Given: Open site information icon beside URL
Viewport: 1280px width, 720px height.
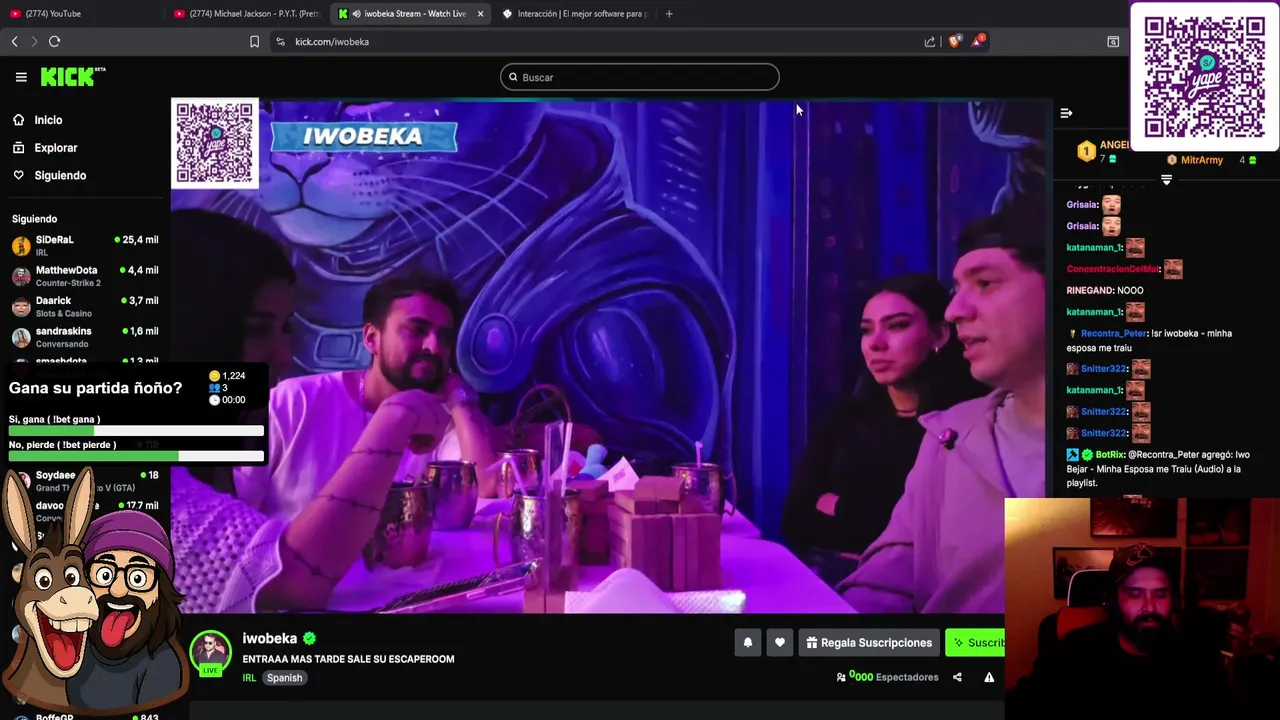Looking at the screenshot, I should tap(280, 41).
